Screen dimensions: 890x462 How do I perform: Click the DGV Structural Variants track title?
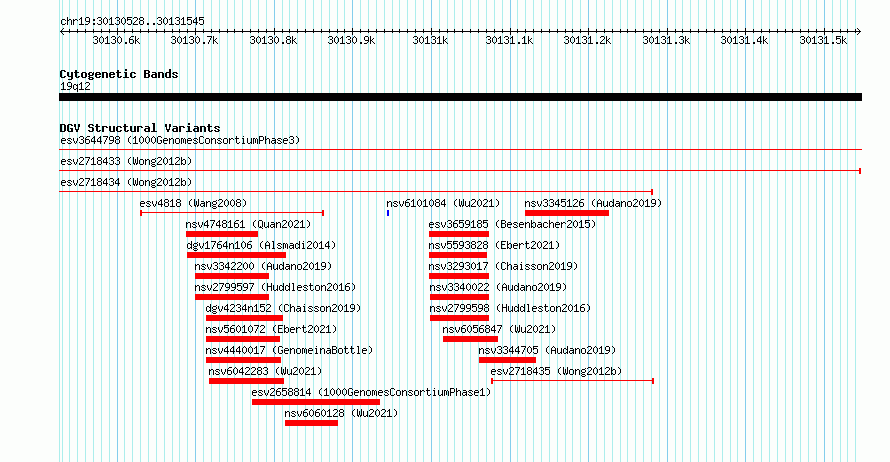[140, 128]
